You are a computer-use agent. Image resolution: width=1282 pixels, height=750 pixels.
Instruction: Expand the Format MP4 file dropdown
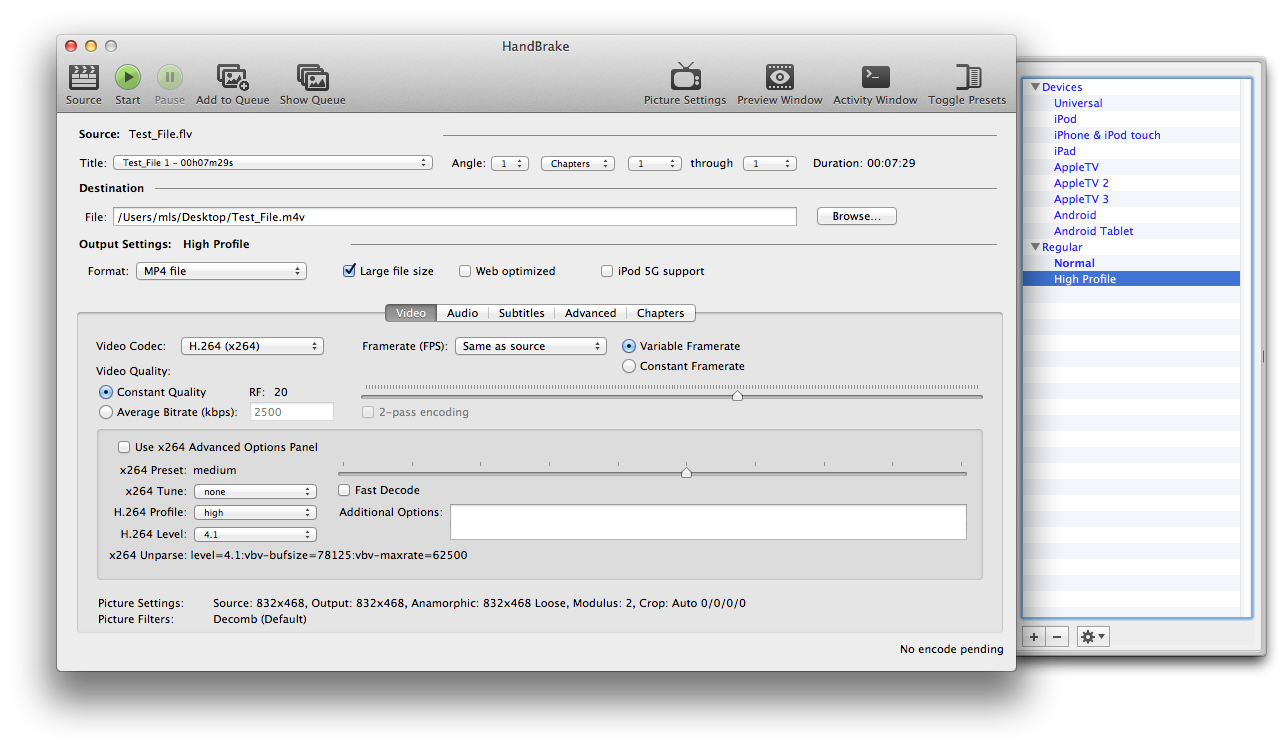pos(221,271)
